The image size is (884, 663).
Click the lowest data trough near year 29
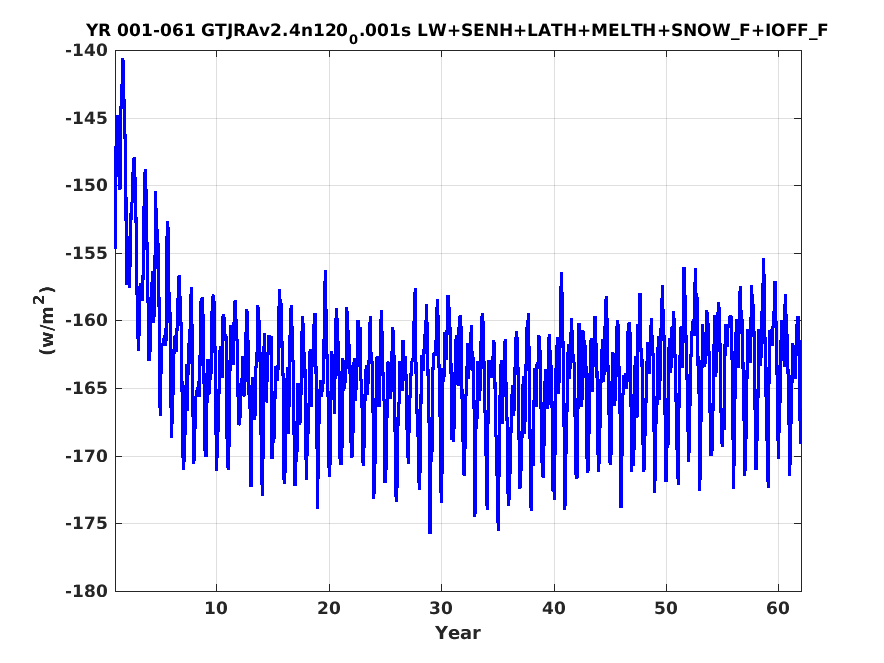point(430,532)
